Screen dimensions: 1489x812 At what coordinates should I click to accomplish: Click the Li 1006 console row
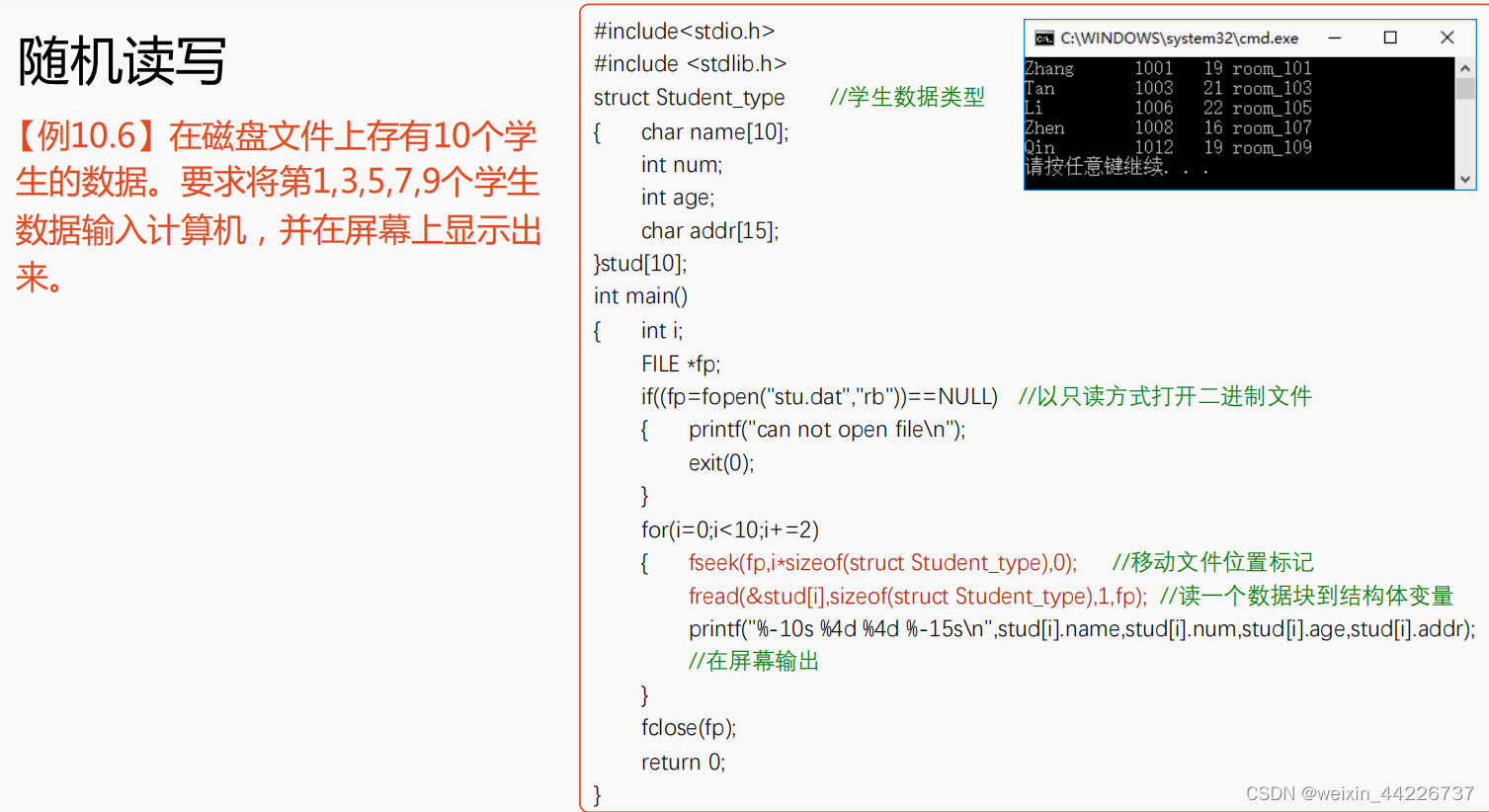pyautogui.click(x=1168, y=108)
